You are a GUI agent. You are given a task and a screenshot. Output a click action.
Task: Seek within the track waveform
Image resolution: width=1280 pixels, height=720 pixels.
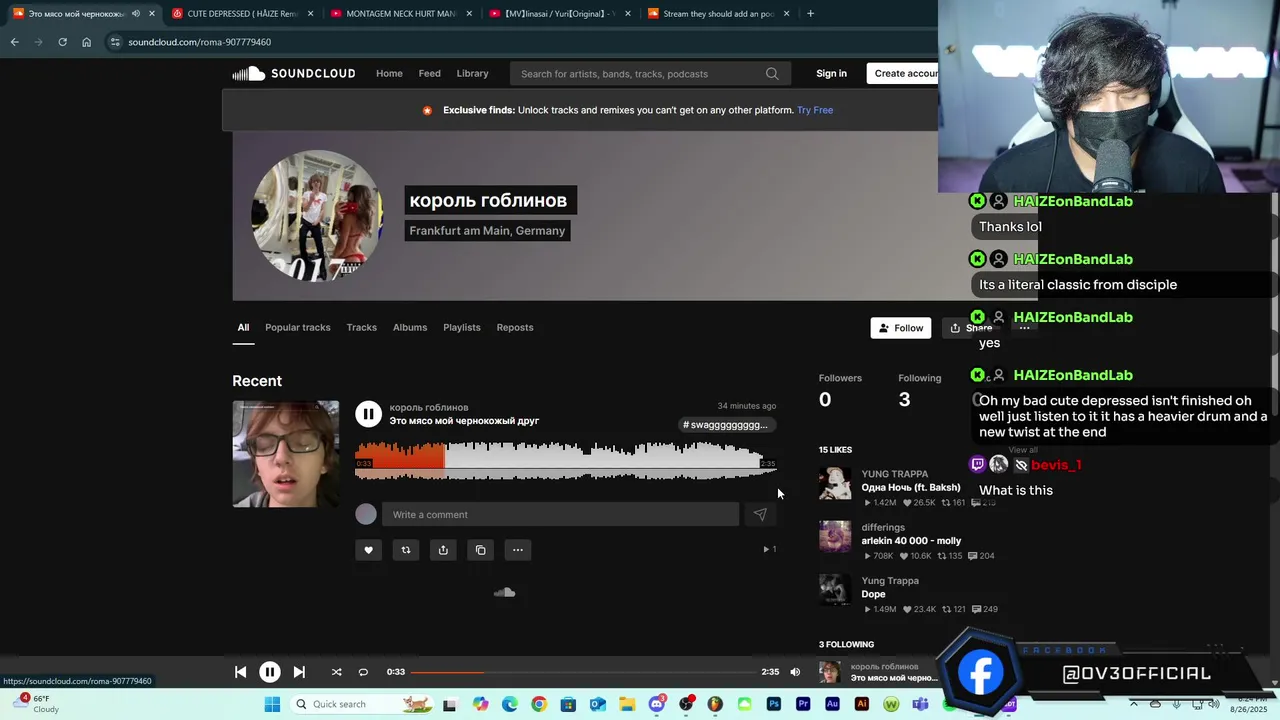coord(566,461)
